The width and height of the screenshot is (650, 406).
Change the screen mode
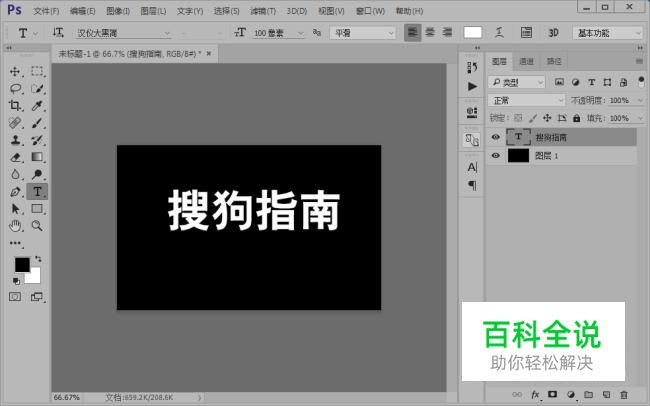[x=37, y=297]
